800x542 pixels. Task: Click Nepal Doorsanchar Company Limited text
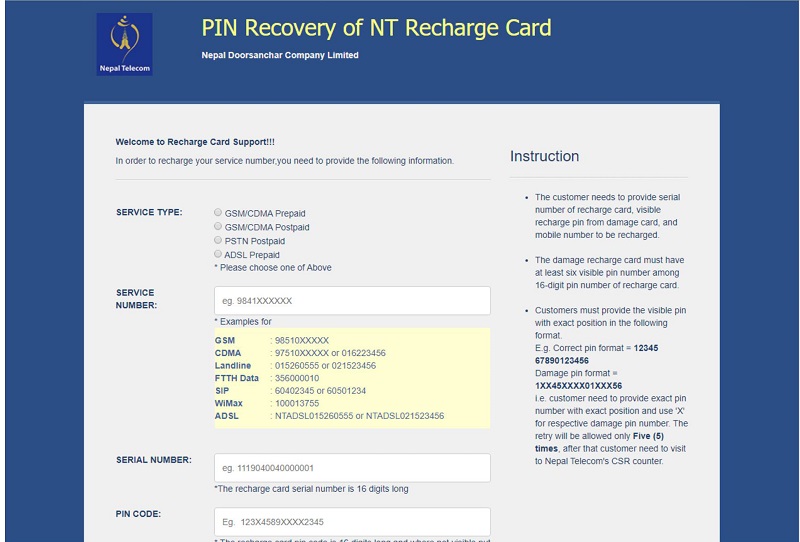point(280,55)
